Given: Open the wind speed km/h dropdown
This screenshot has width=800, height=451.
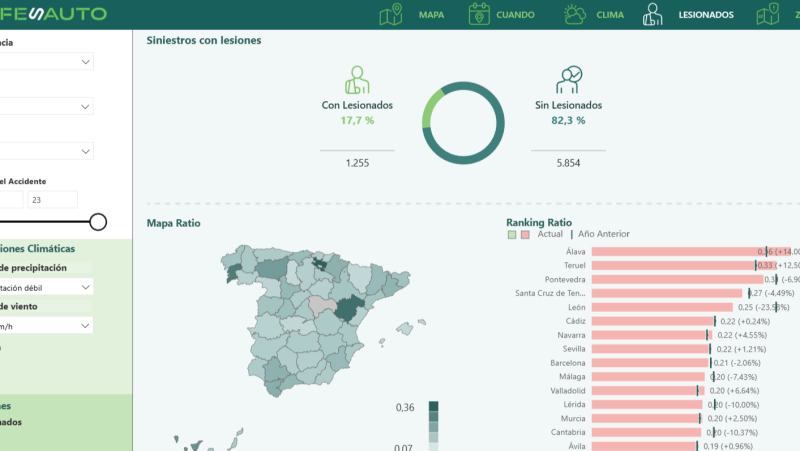Looking at the screenshot, I should pos(46,326).
